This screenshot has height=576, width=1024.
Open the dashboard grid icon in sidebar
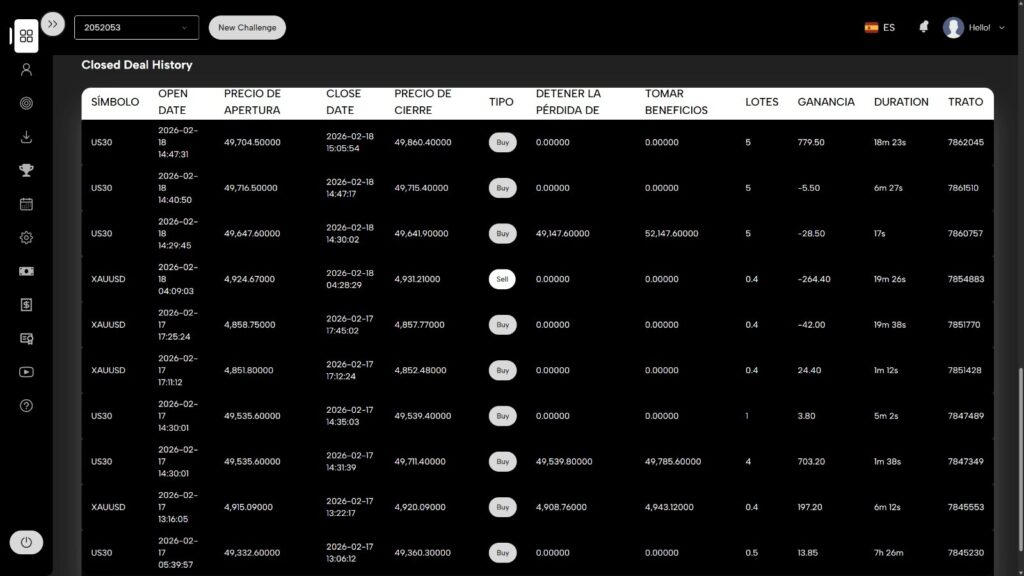click(26, 36)
